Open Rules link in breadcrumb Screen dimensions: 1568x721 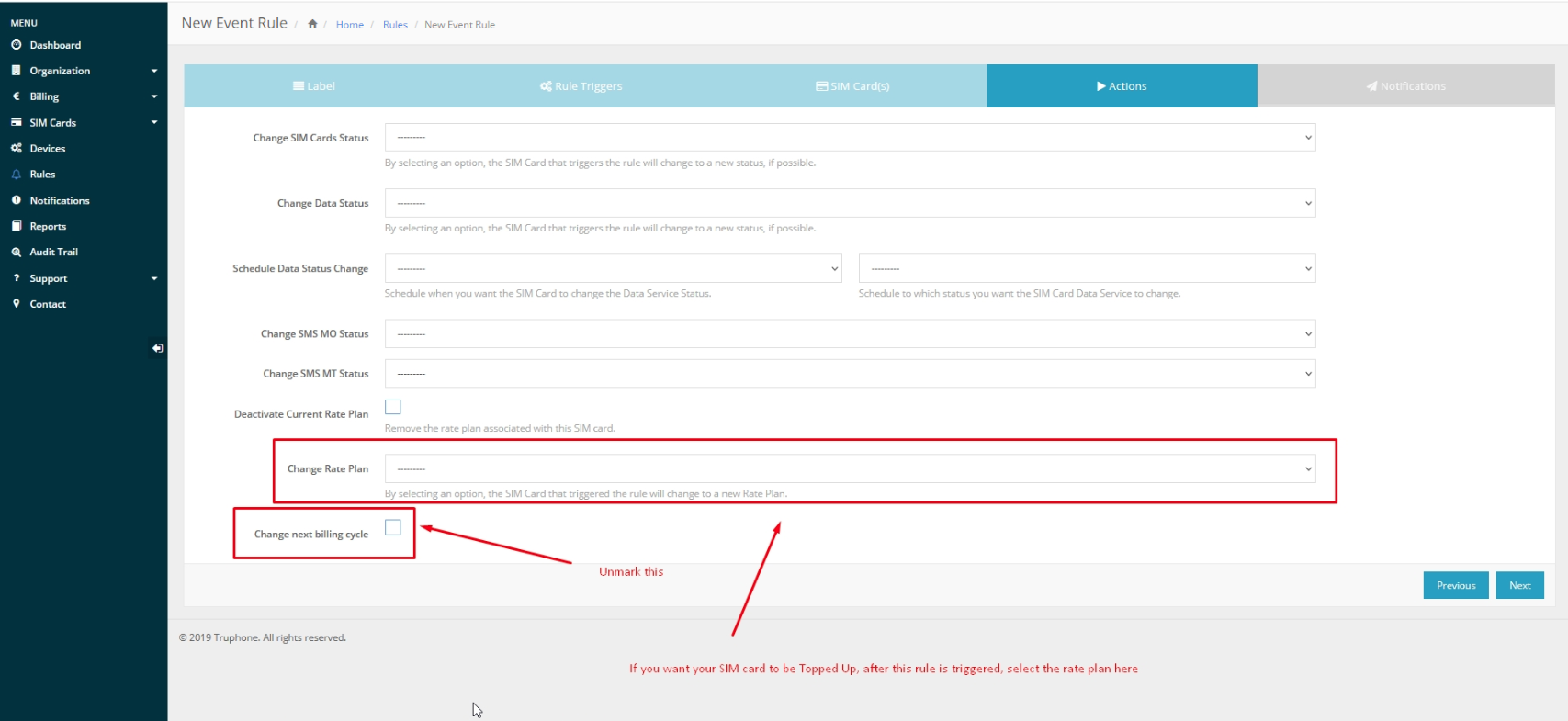[395, 25]
